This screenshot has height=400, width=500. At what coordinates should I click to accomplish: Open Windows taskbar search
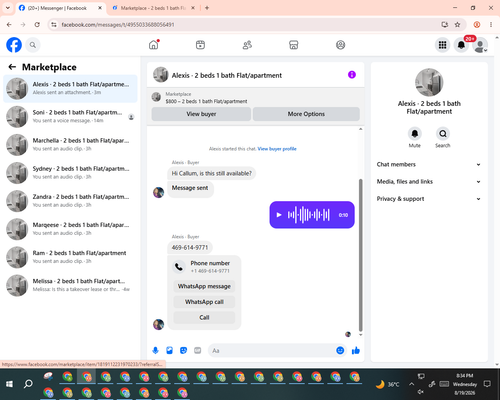pos(28,384)
